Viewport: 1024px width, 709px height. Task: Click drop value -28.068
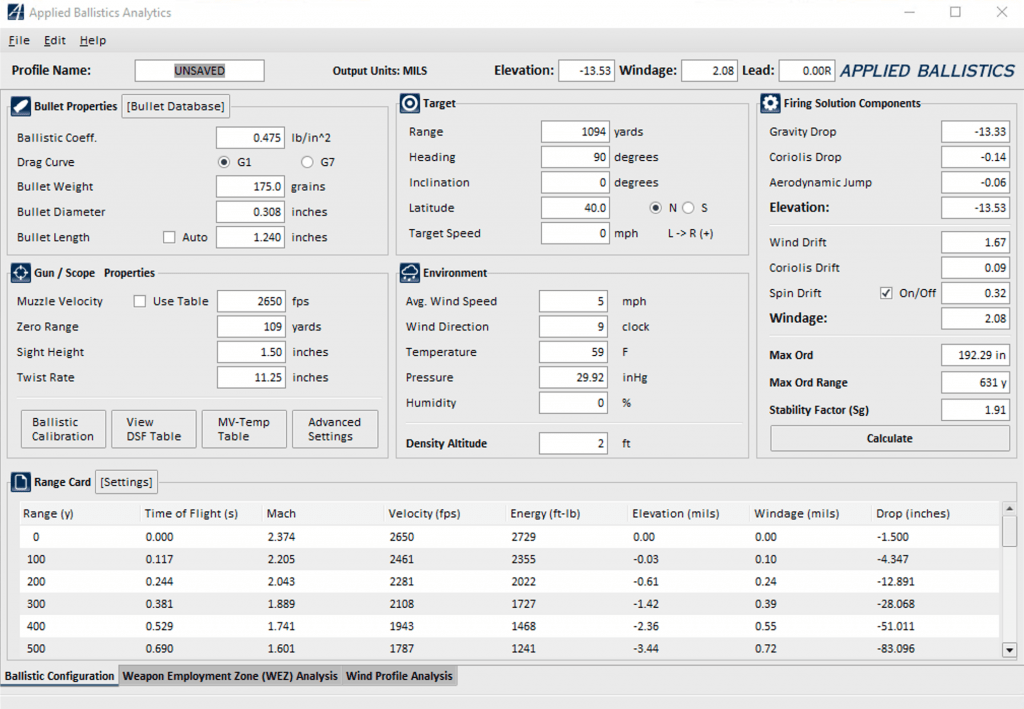click(895, 604)
